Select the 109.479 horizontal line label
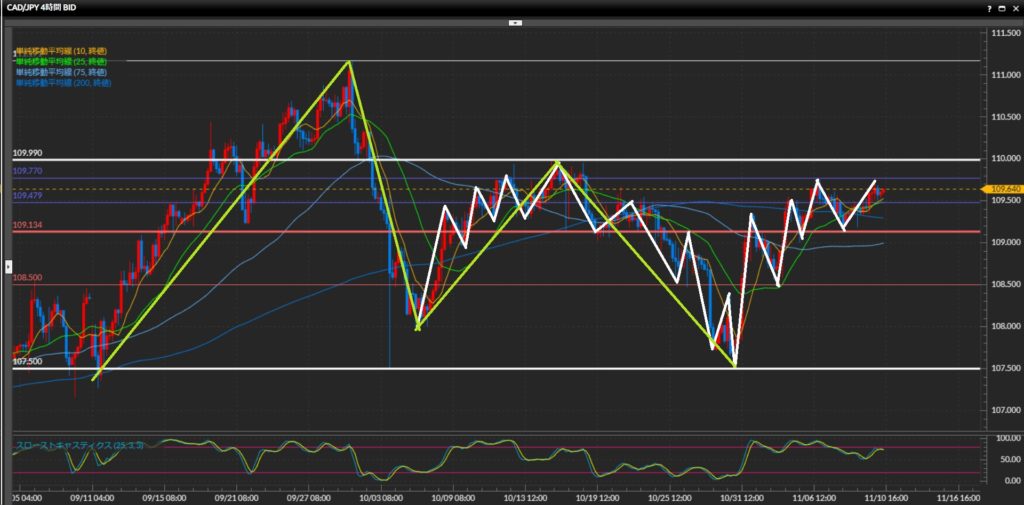 click(x=28, y=196)
